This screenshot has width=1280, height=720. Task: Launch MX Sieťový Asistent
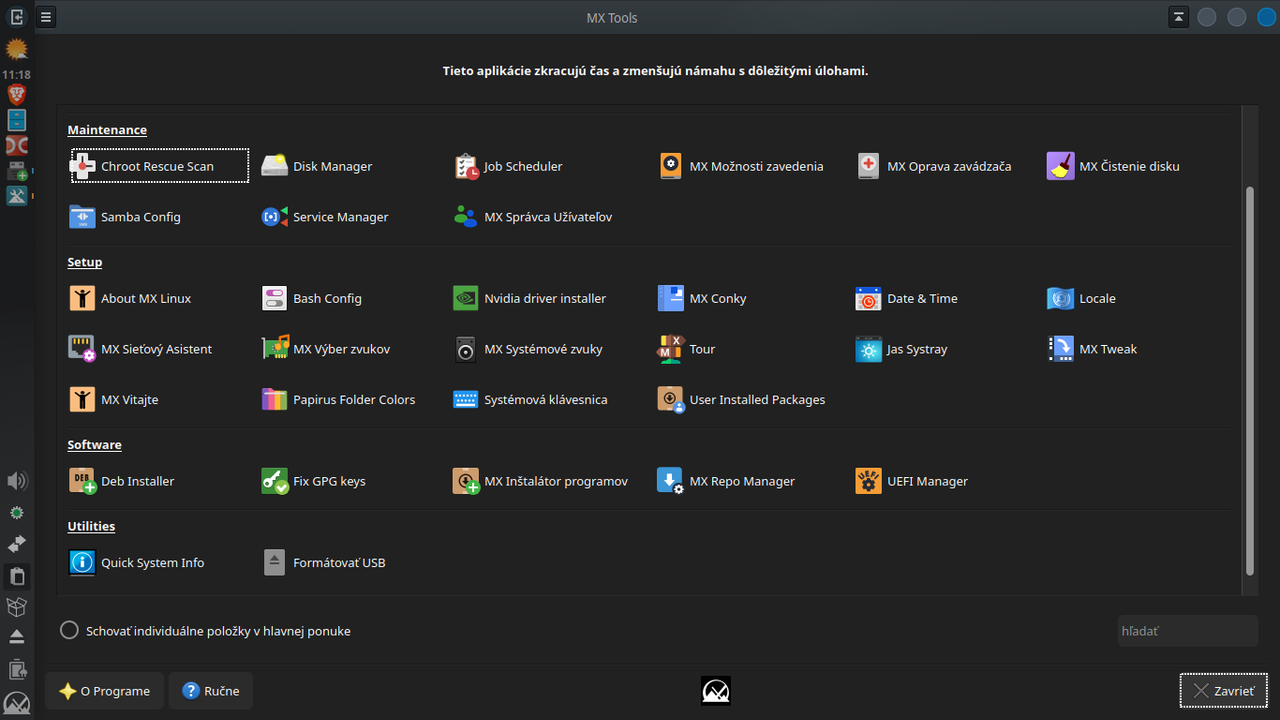tap(140, 349)
